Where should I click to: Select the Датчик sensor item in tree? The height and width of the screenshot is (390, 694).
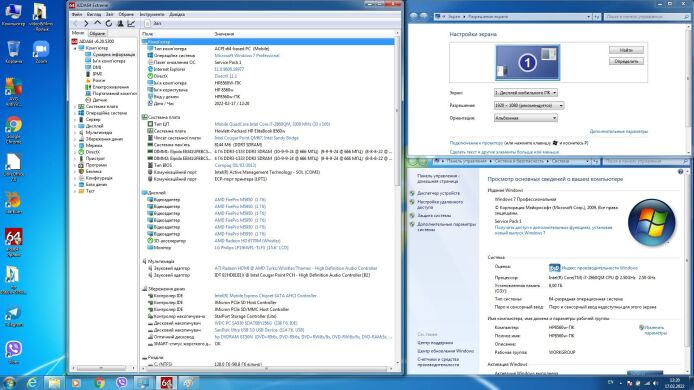point(100,100)
